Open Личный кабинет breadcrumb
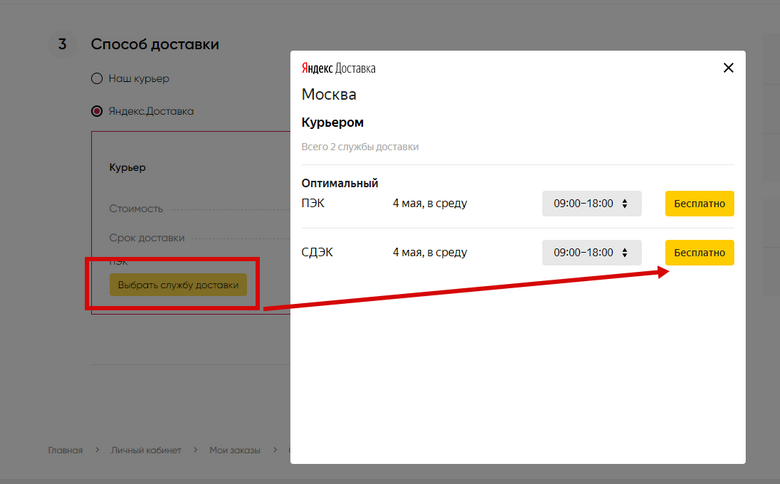780x484 pixels. pyautogui.click(x=146, y=450)
